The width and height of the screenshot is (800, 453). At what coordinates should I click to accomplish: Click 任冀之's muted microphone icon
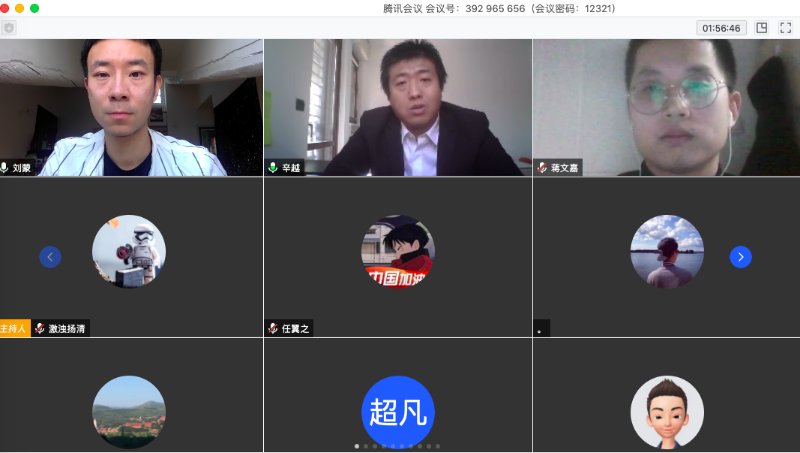tap(273, 328)
